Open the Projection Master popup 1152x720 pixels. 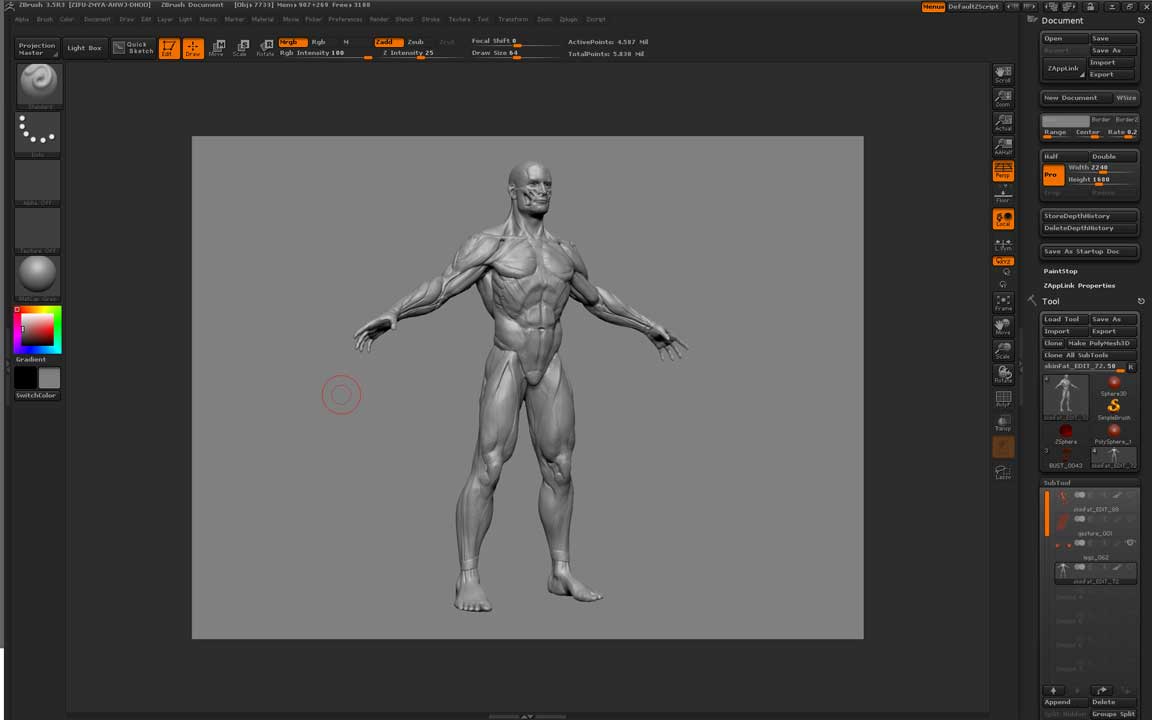(x=37, y=48)
